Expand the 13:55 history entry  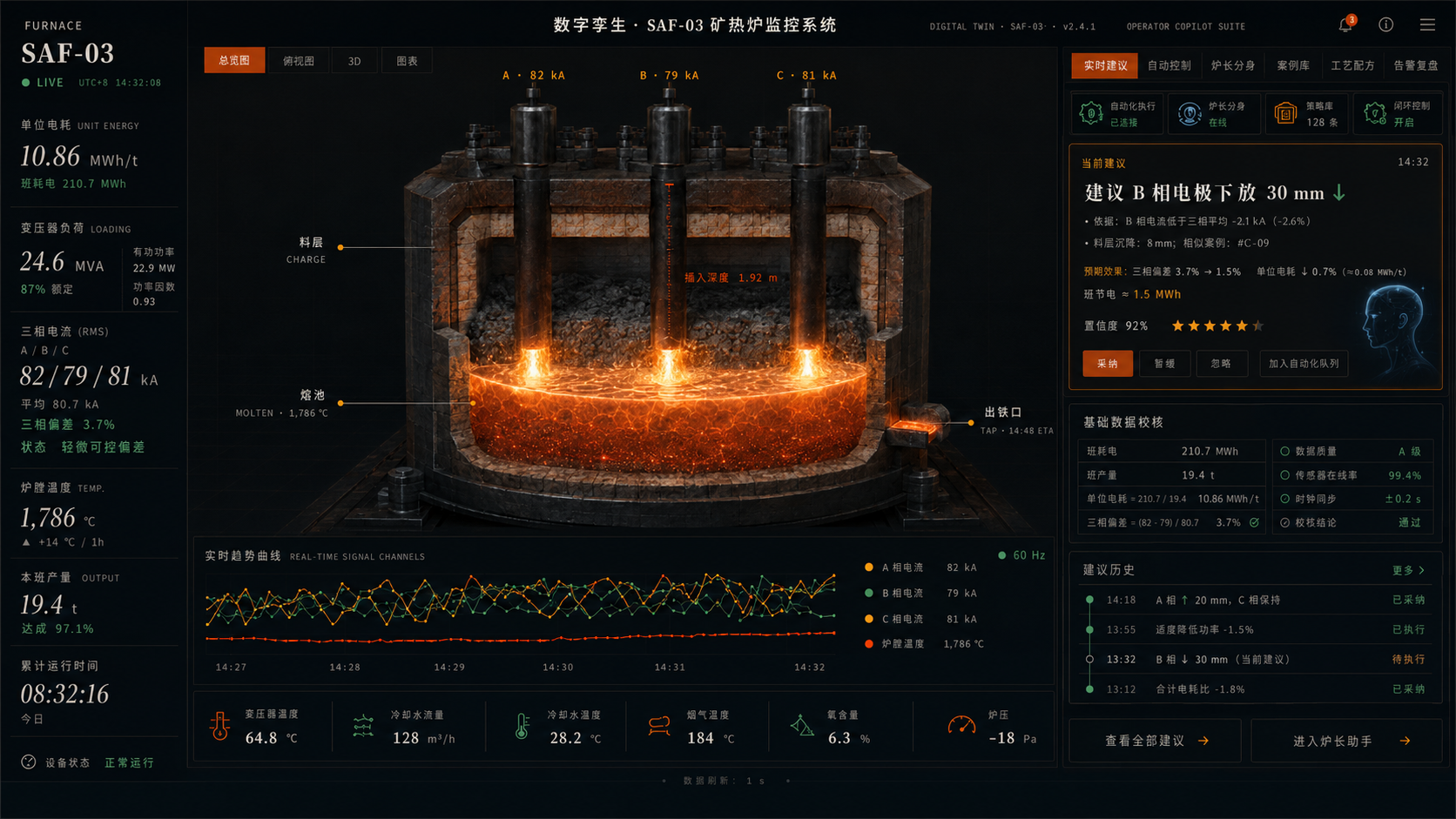click(x=1257, y=629)
